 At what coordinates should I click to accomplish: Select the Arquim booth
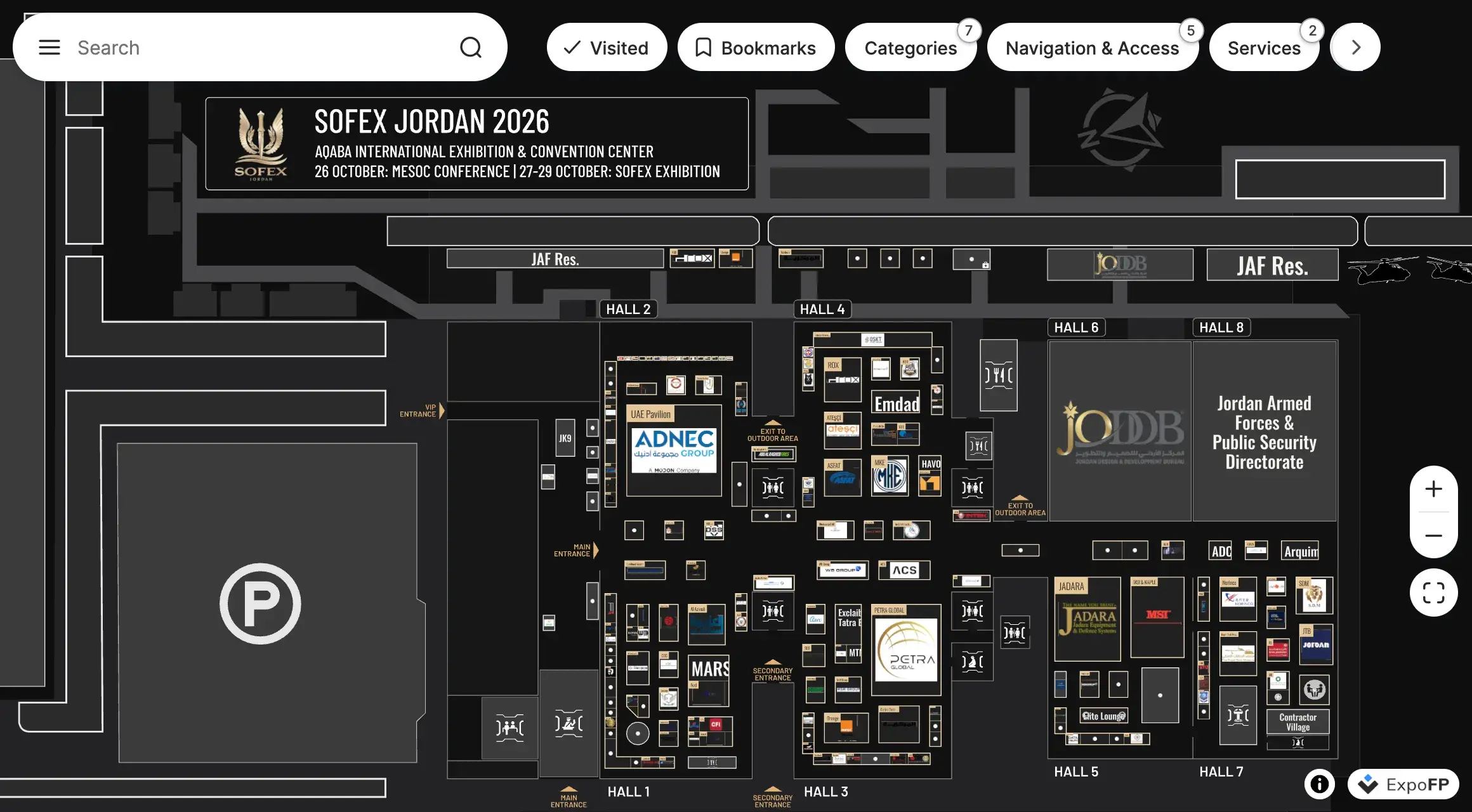[x=1300, y=551]
